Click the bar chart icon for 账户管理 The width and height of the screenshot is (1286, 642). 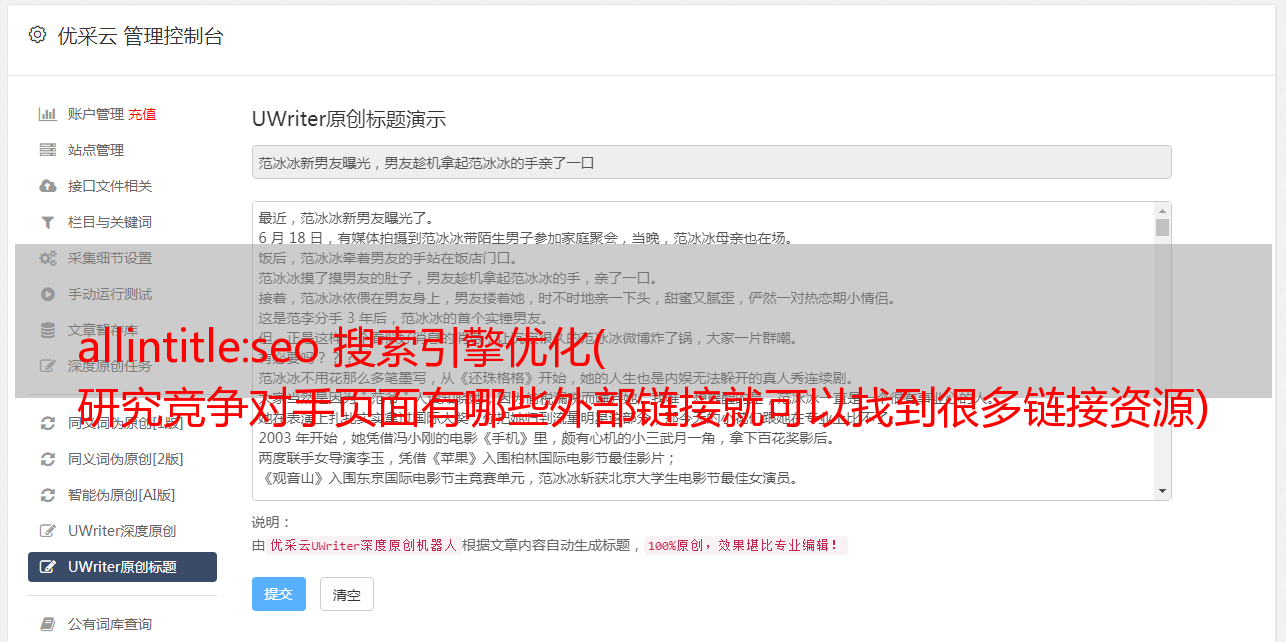[x=47, y=114]
